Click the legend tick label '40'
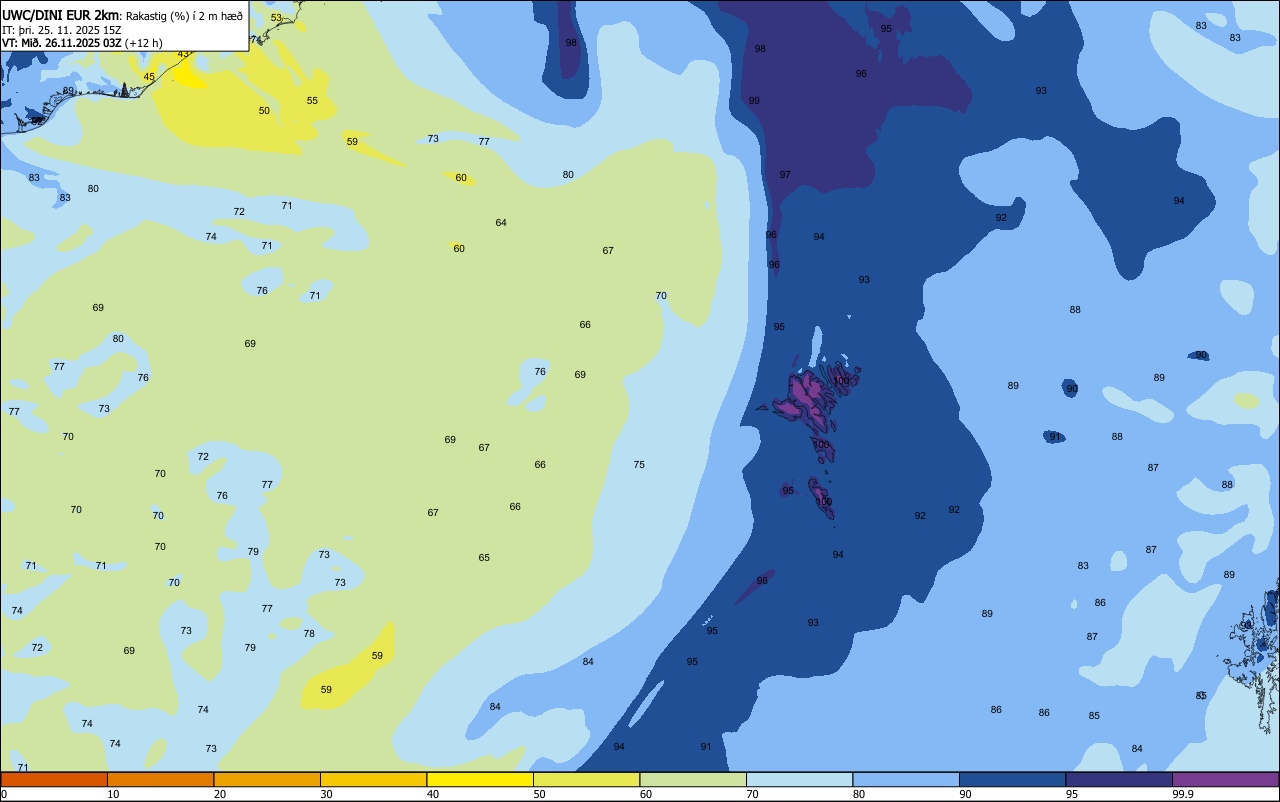 tap(433, 794)
